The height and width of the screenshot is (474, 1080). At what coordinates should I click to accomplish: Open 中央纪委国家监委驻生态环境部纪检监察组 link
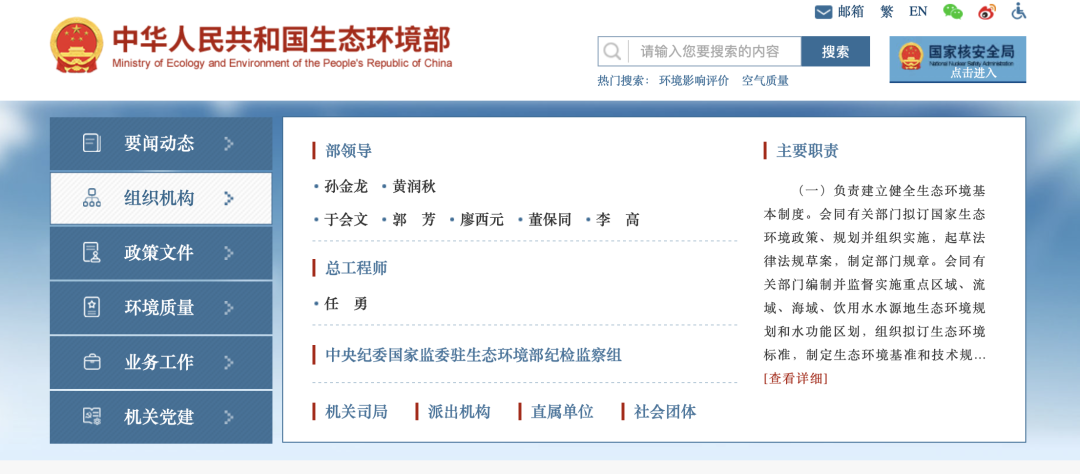[x=473, y=356]
